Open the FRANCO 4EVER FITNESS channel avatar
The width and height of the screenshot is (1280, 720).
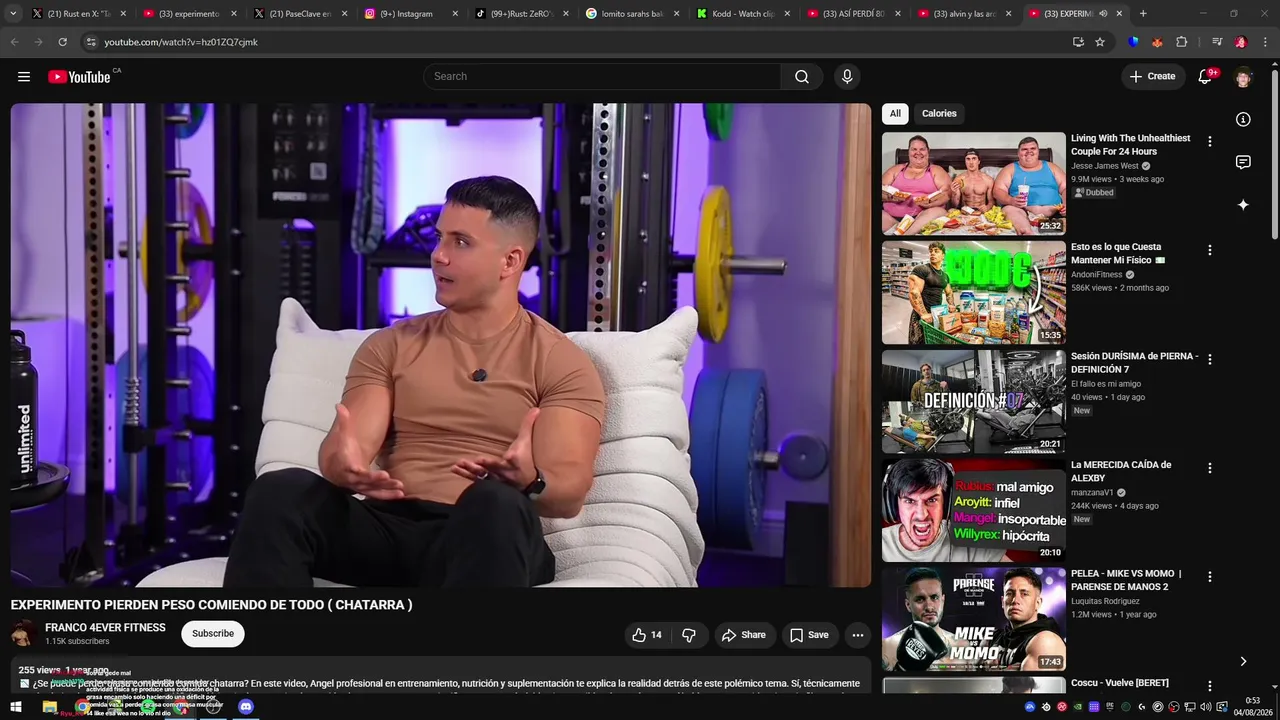[x=24, y=634]
